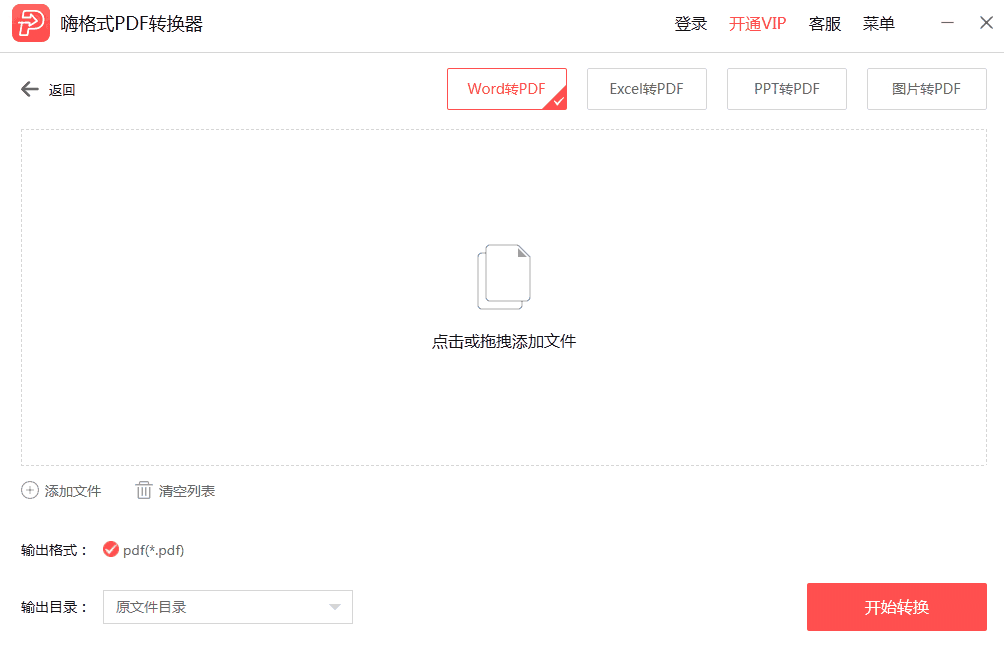Open the 菜单 option in the top bar
1004x661 pixels.
pyautogui.click(x=878, y=23)
